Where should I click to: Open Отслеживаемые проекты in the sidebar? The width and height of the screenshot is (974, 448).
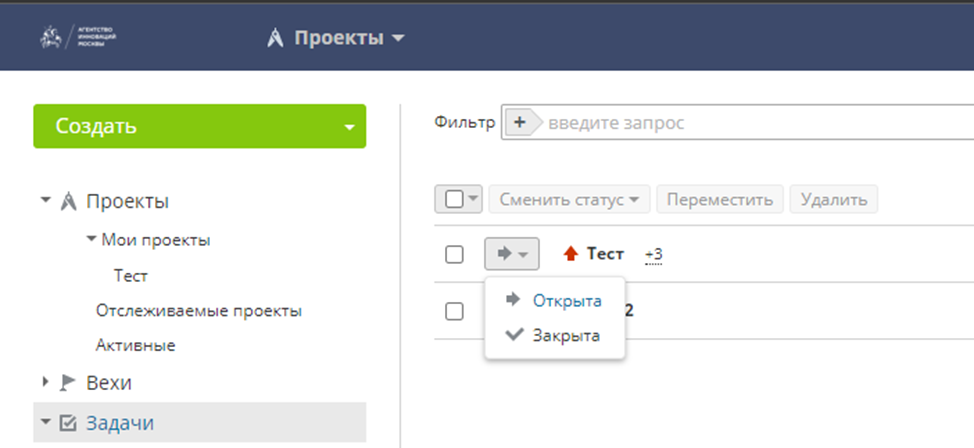(x=199, y=310)
